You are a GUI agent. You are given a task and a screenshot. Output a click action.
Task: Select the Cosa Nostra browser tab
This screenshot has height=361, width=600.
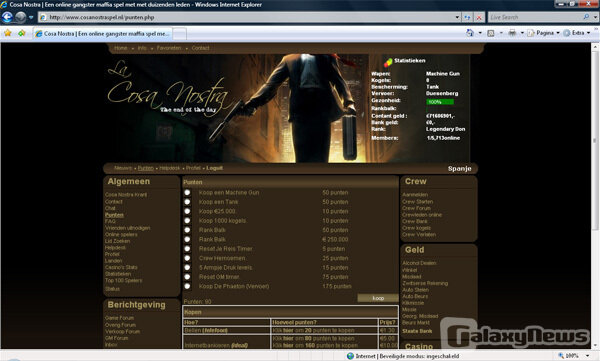pyautogui.click(x=102, y=34)
